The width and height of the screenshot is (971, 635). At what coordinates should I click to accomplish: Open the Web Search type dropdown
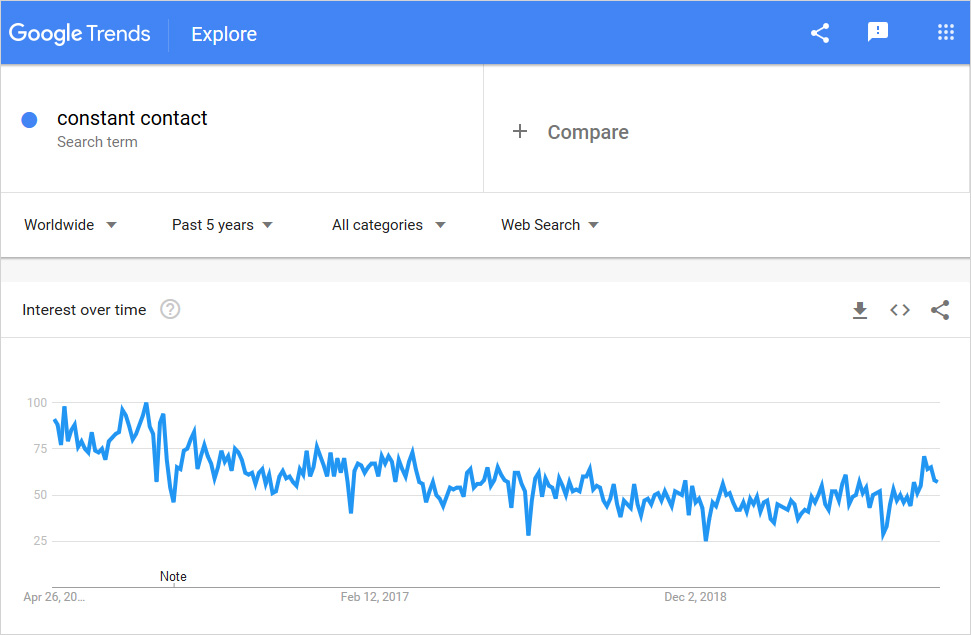[550, 225]
